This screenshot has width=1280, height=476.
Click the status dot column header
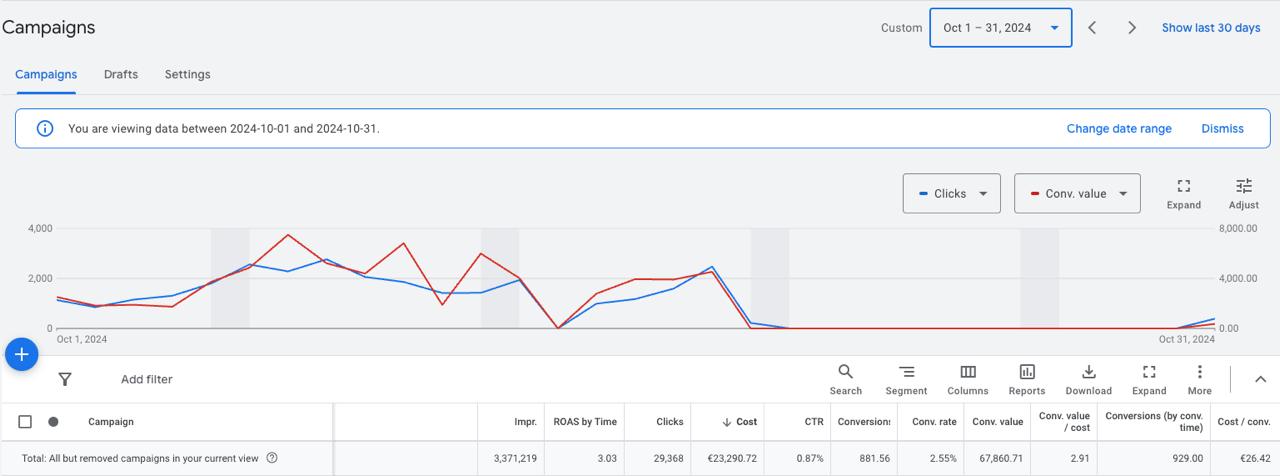click(x=53, y=422)
